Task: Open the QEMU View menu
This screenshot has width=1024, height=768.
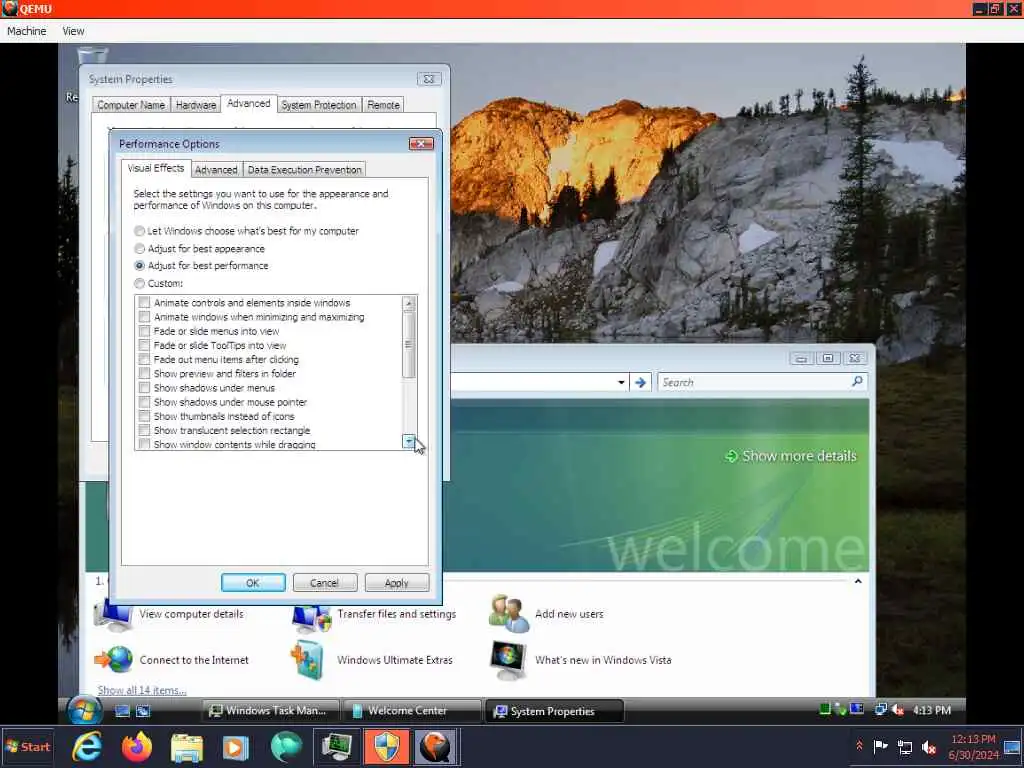Action: coord(73,31)
